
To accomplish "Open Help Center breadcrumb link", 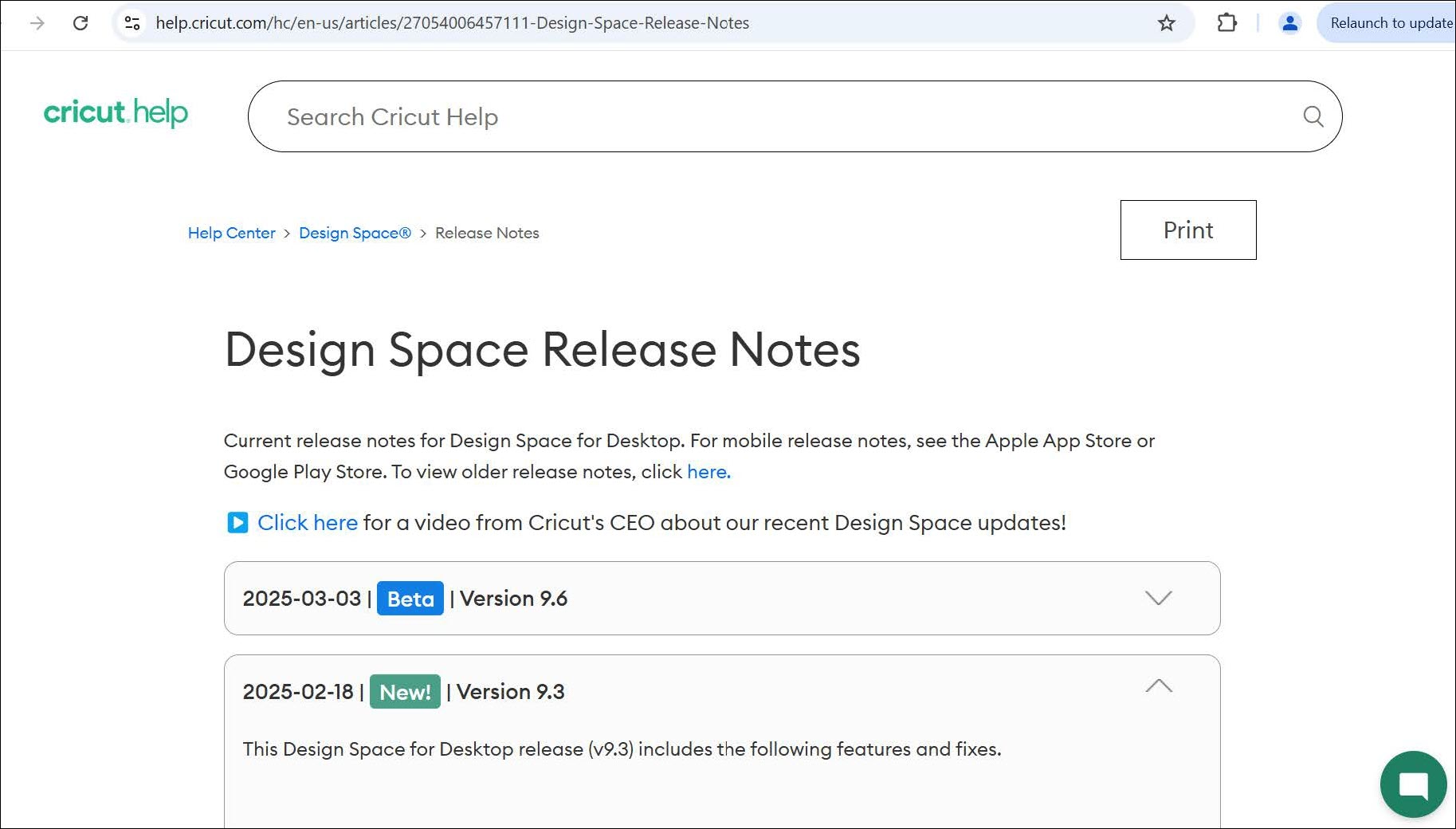I will pos(231,233).
